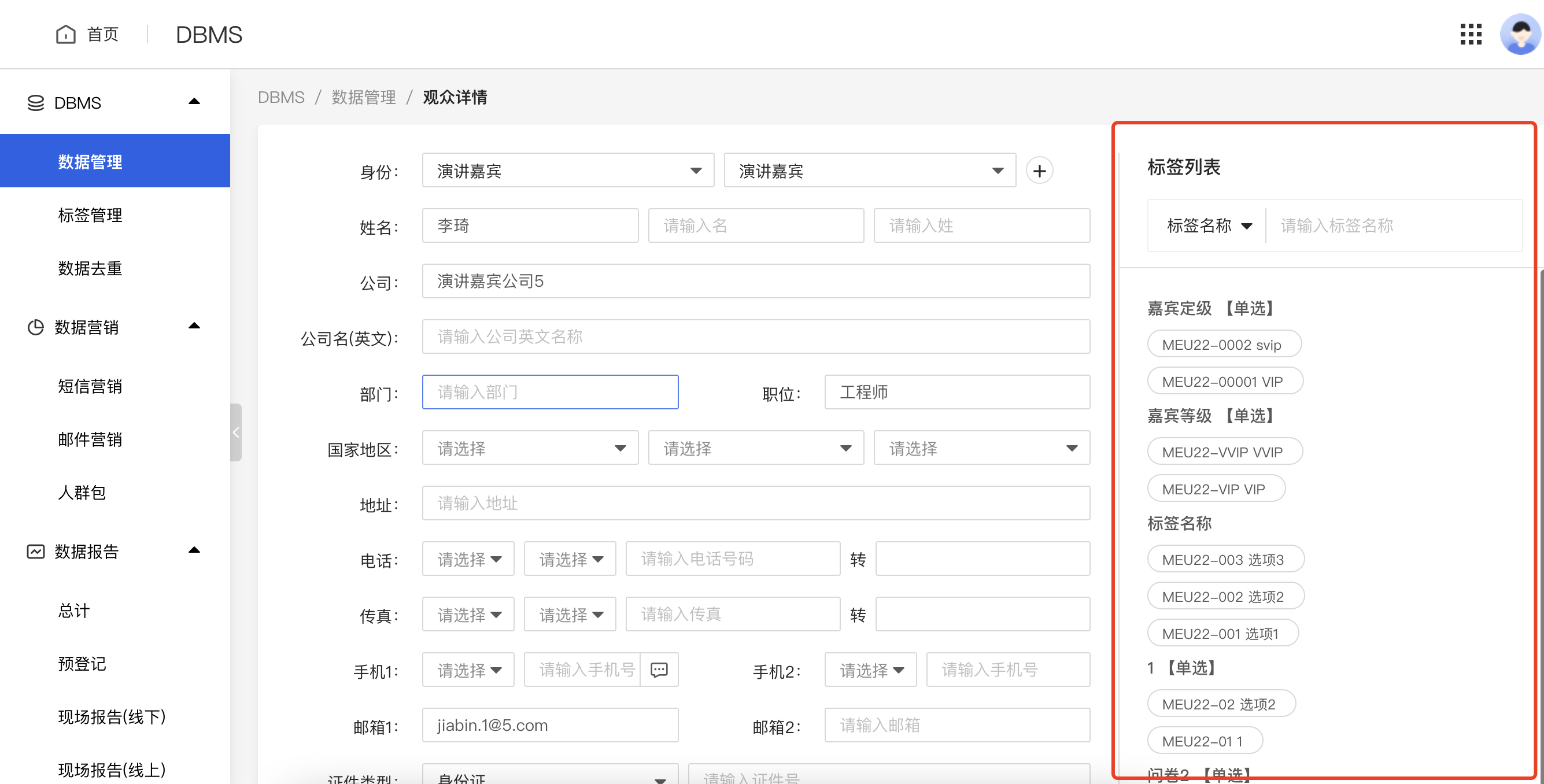Image resolution: width=1544 pixels, height=784 pixels.
Task: Click the 数据管理 breadcrumb link
Action: (x=364, y=97)
